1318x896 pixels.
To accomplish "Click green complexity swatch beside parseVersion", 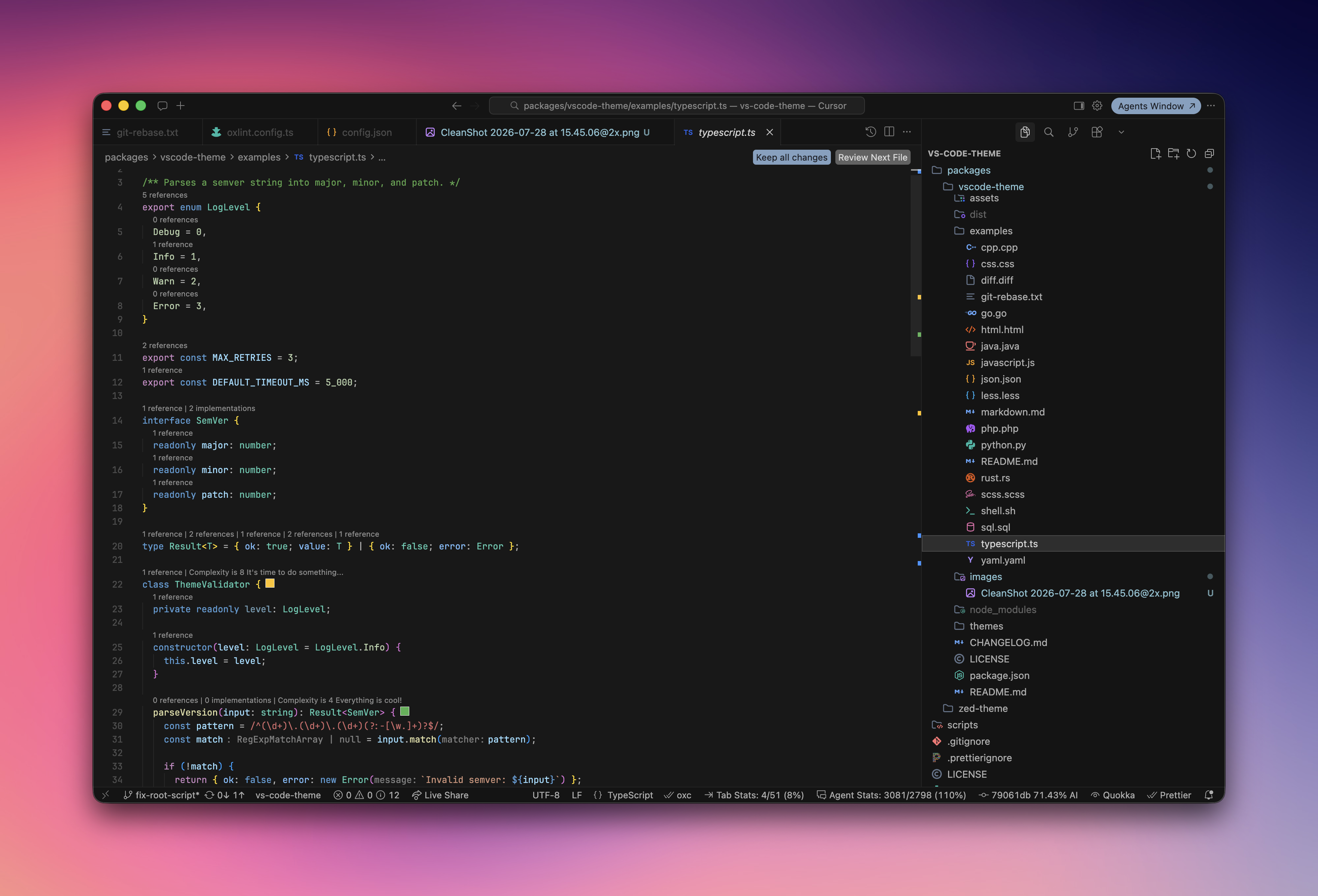I will (405, 711).
